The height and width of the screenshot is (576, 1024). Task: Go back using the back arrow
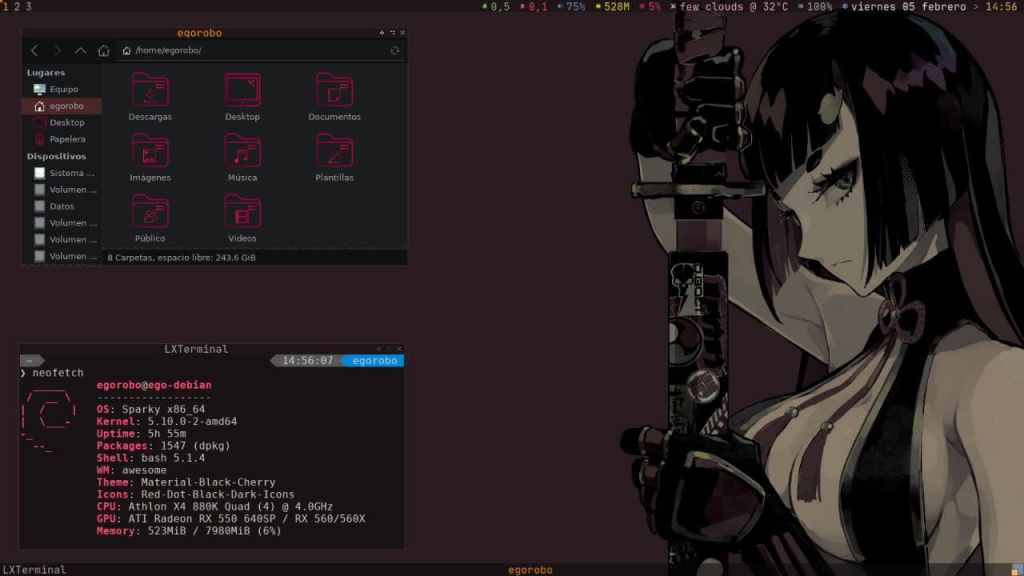pyautogui.click(x=35, y=51)
